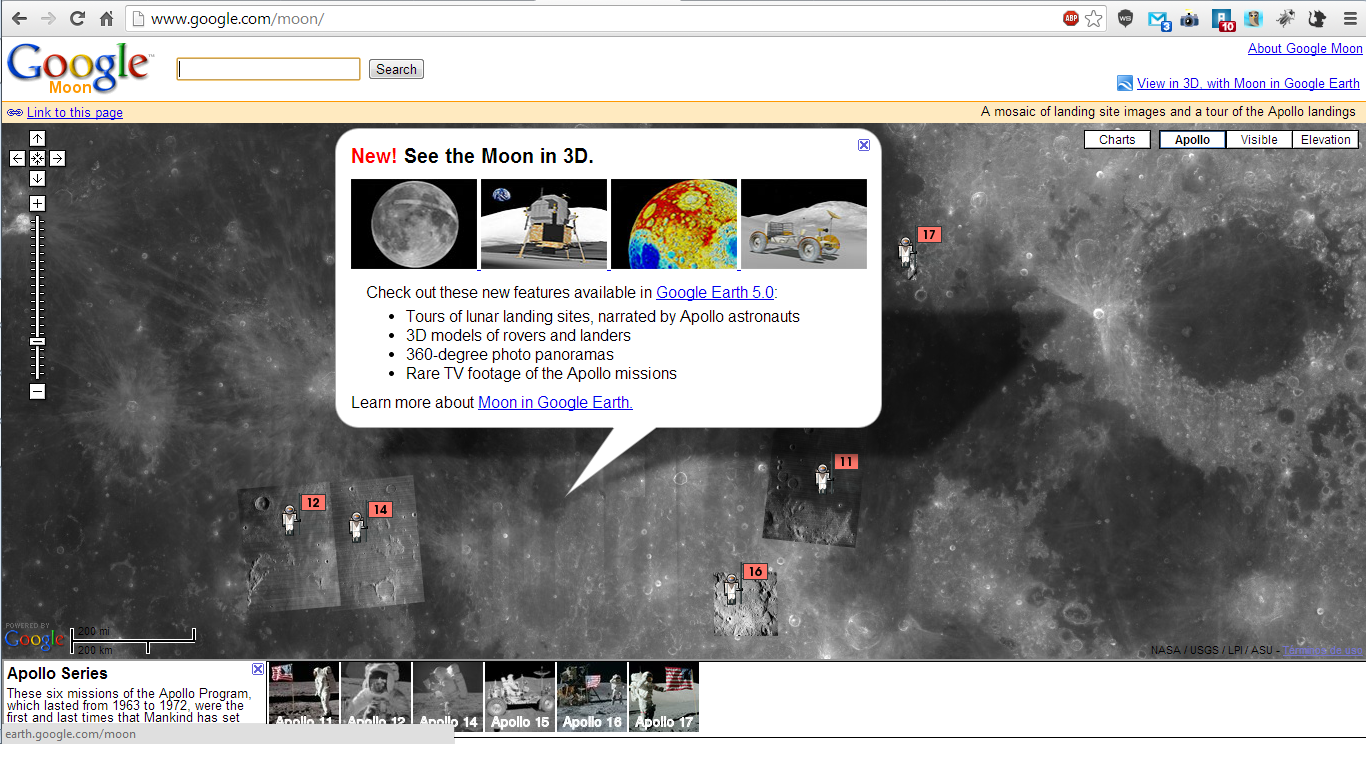Open the About Google Moon link
Image resolution: width=1366 pixels, height=768 pixels.
click(x=1305, y=48)
